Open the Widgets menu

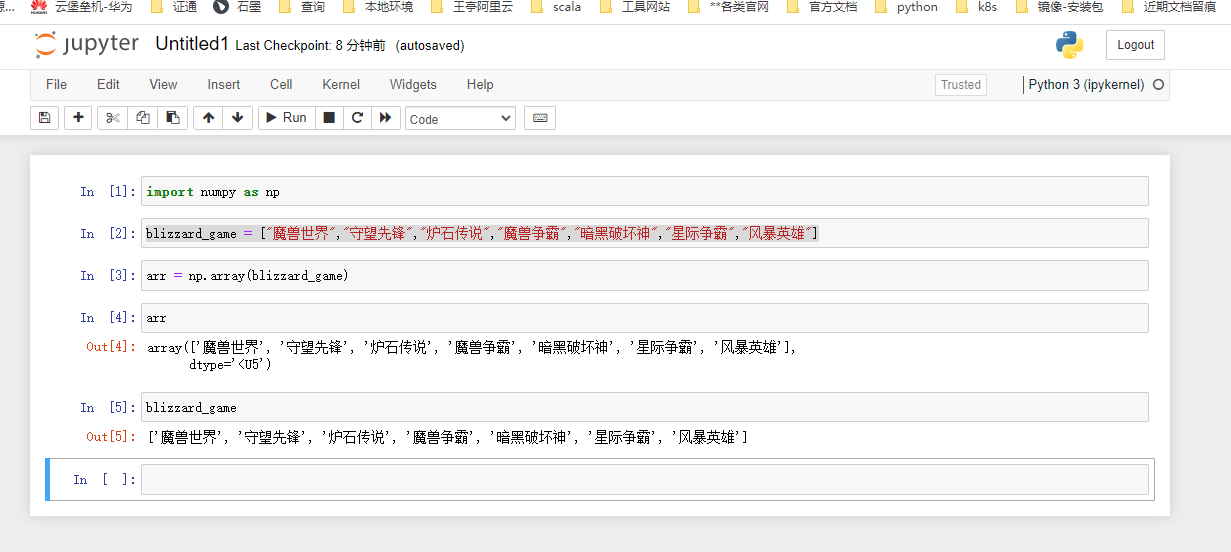(413, 85)
